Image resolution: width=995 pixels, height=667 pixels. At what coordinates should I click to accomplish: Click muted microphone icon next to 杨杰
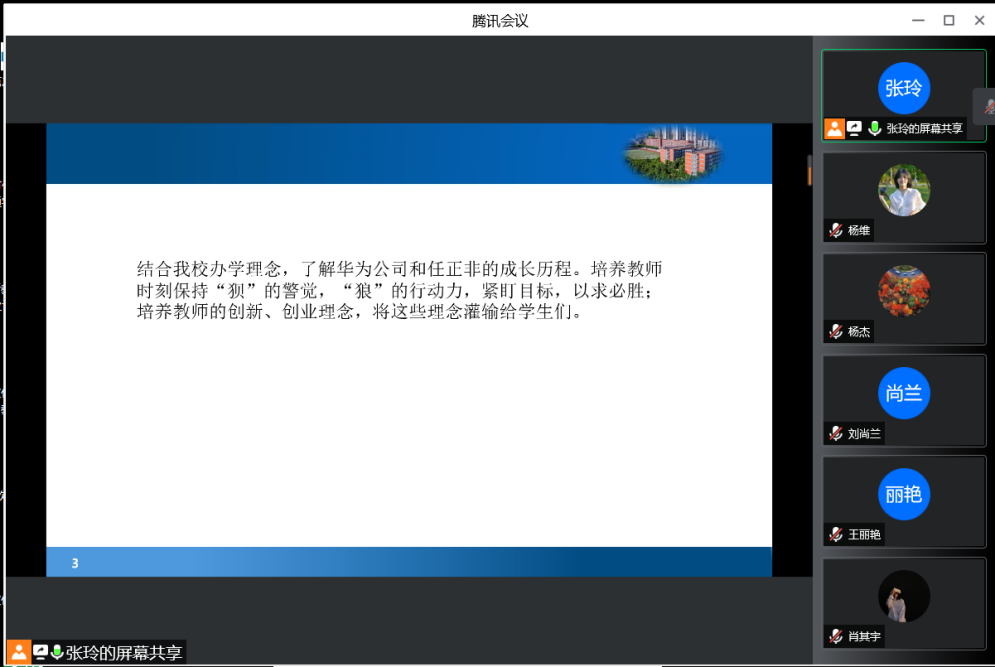835,332
